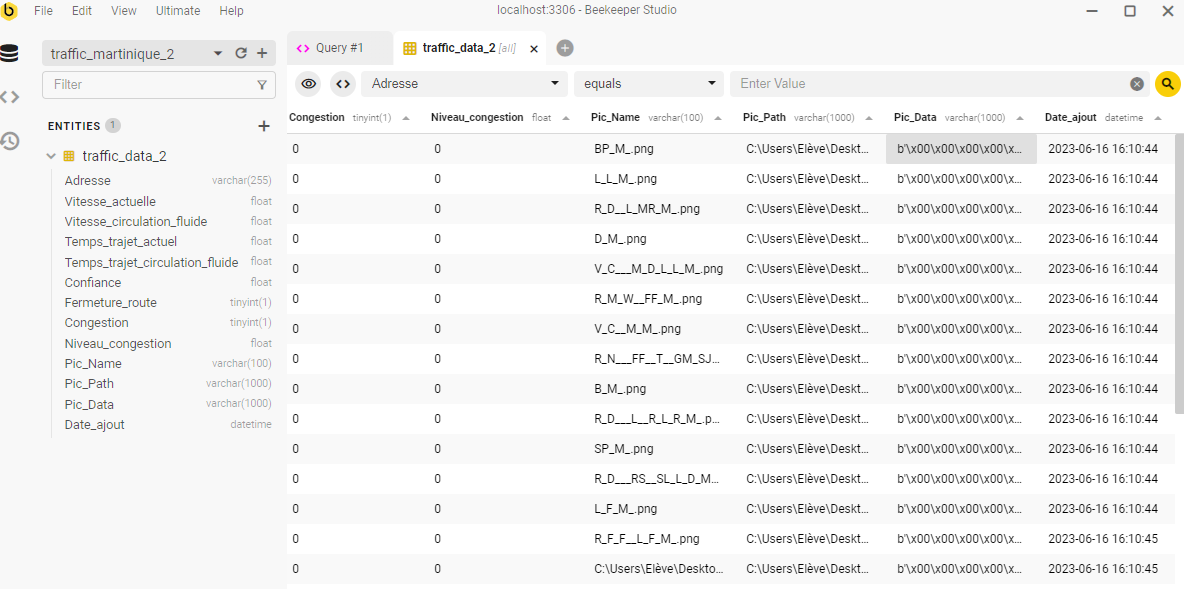Refresh the traffic_martinique_2 database

pyautogui.click(x=241, y=54)
